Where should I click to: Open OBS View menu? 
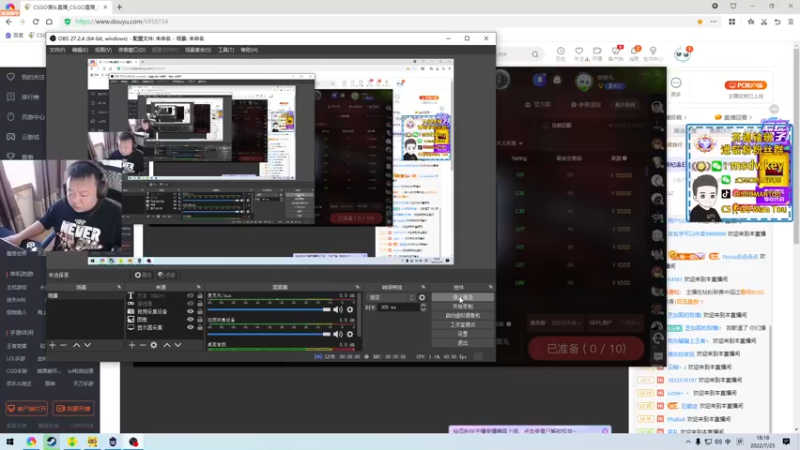(x=103, y=50)
